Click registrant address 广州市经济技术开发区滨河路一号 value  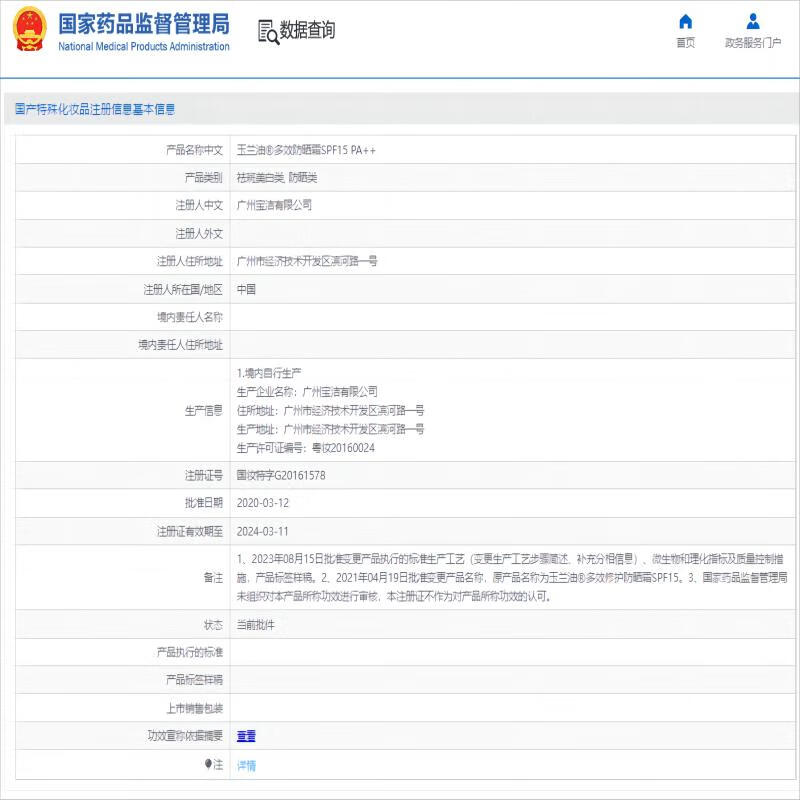(x=307, y=261)
